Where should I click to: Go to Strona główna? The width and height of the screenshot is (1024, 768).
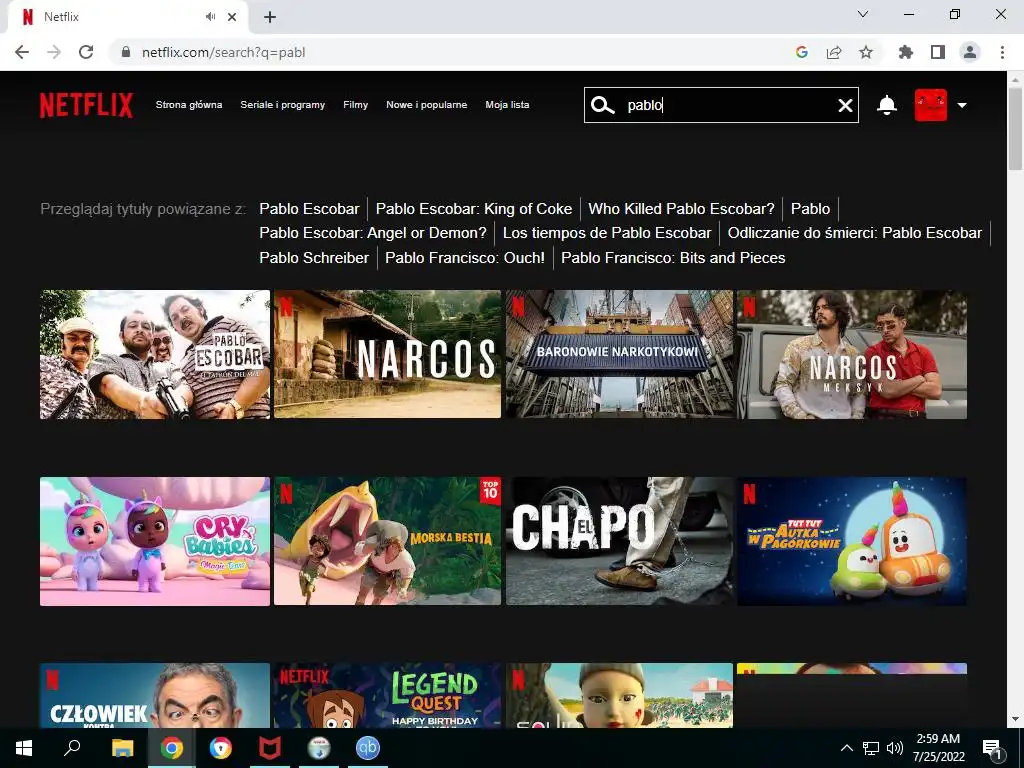(x=189, y=104)
